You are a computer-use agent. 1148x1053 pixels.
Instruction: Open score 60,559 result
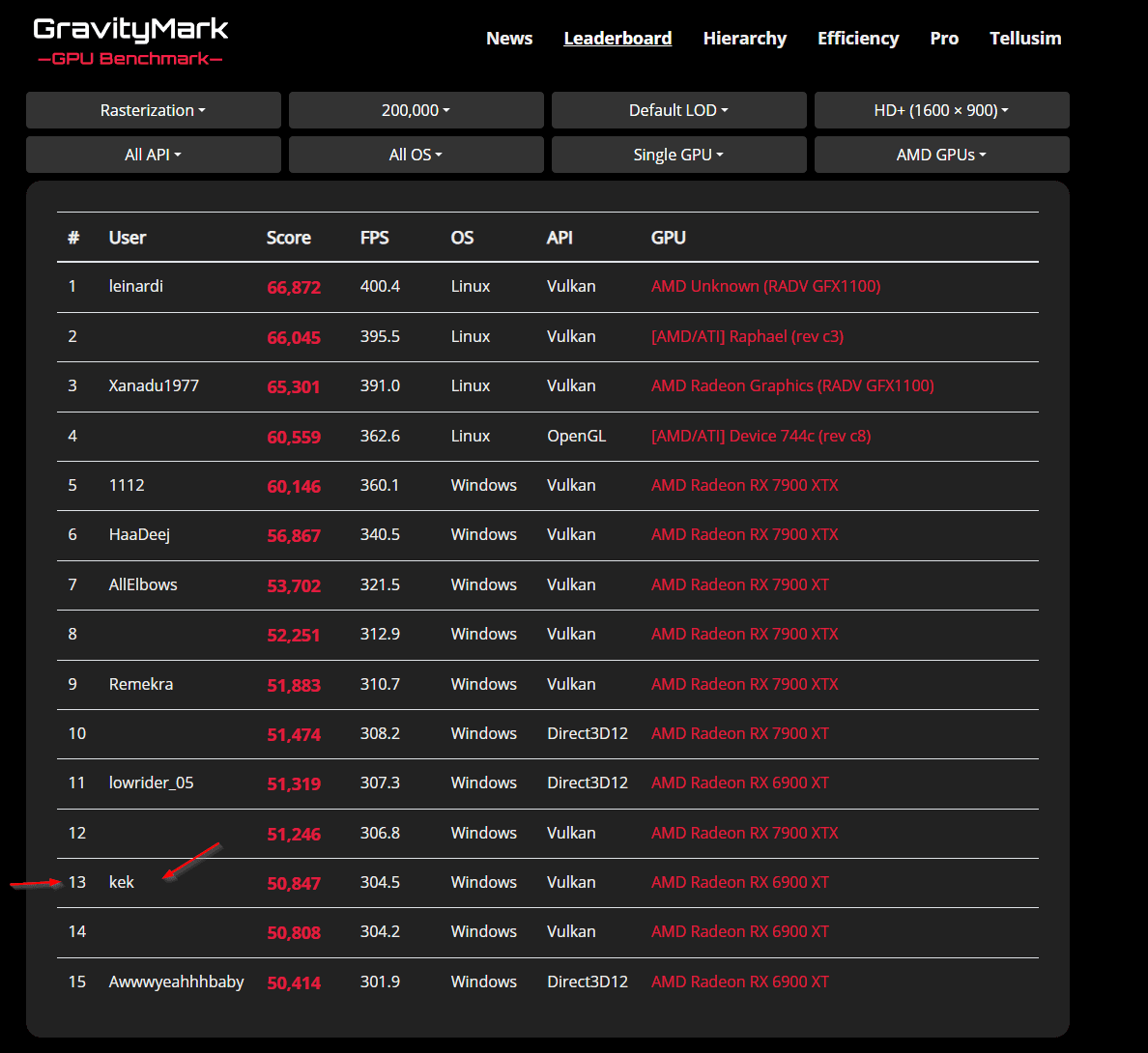tap(294, 437)
